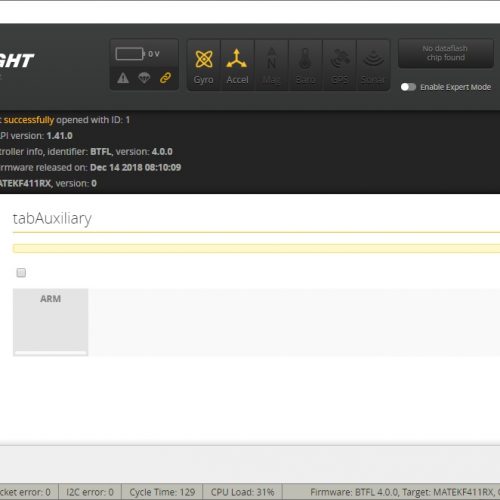
Task: Tick the checkbox above the ARM mode
Action: (21, 273)
